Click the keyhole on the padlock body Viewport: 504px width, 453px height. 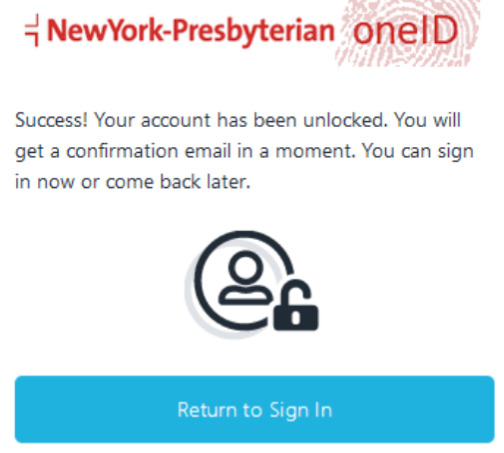point(296,318)
